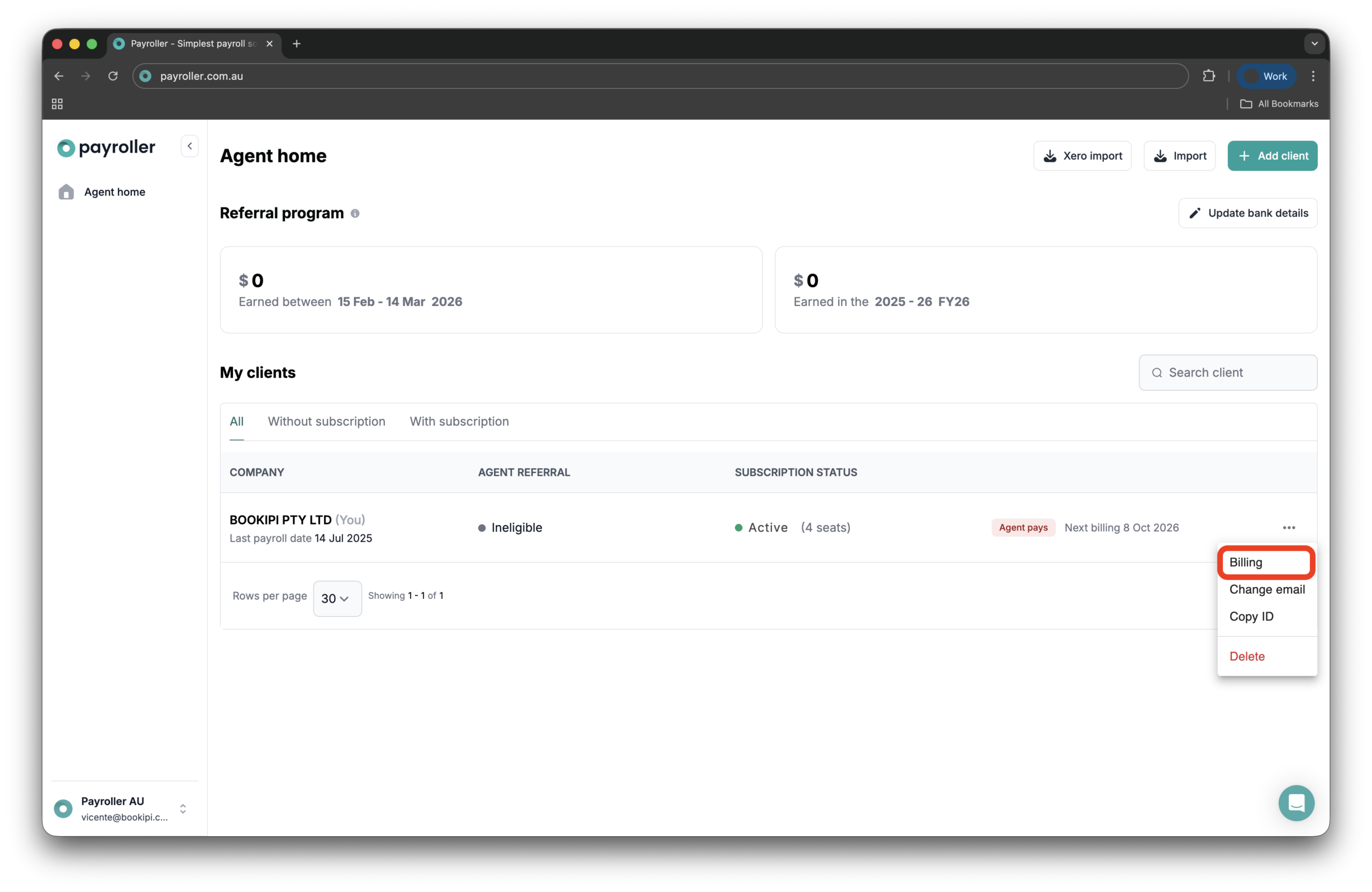Image resolution: width=1372 pixels, height=892 pixels.
Task: Select the Agent home icon
Action: click(x=66, y=192)
